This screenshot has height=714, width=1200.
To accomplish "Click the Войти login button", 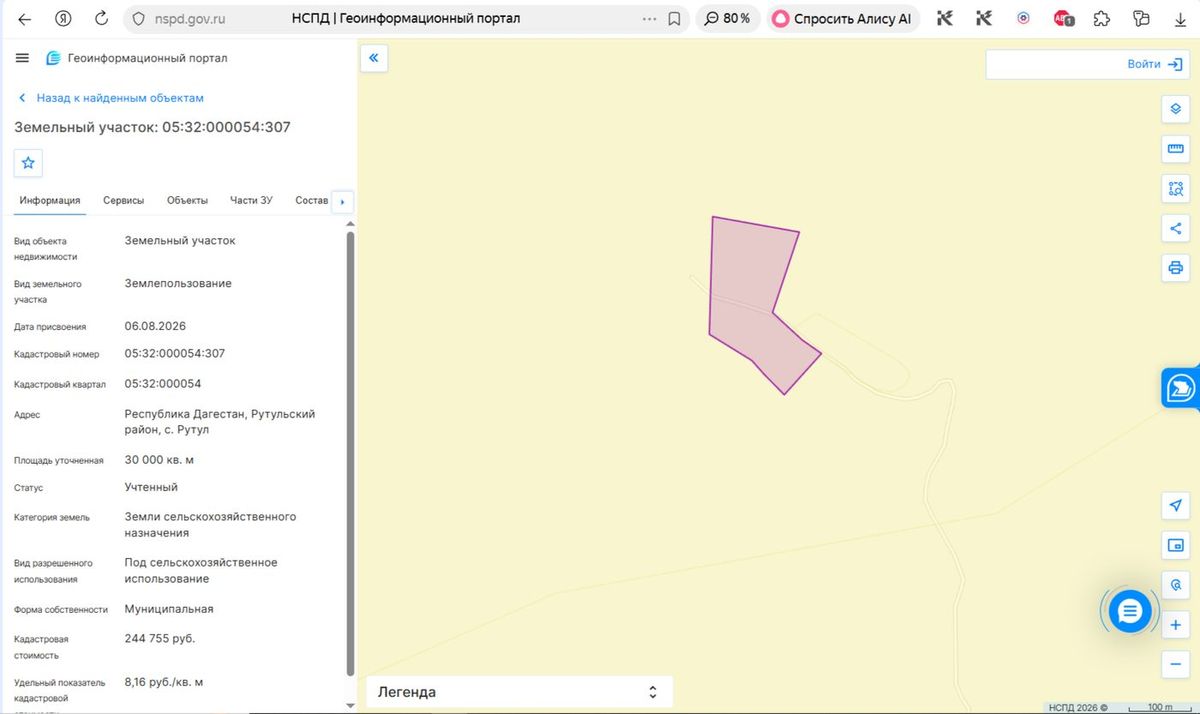I will click(1155, 64).
